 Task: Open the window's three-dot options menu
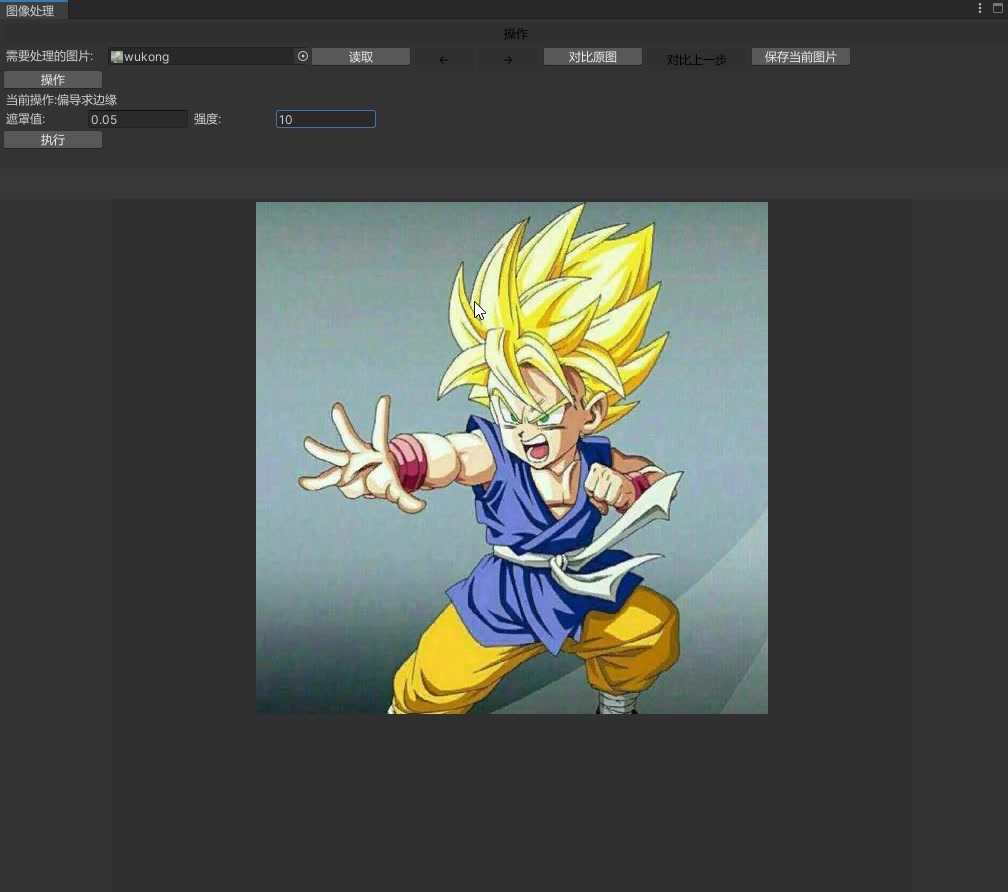coord(980,8)
